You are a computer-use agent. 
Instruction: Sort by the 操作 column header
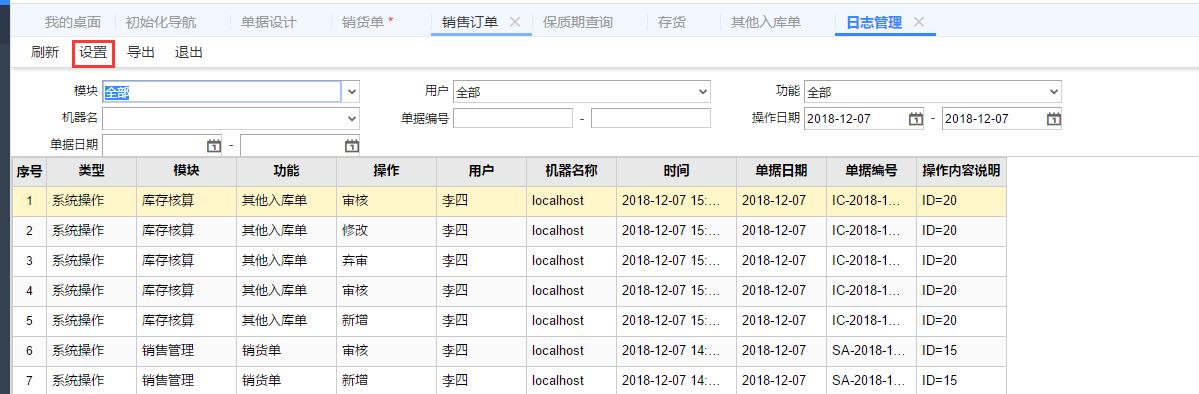pyautogui.click(x=386, y=171)
